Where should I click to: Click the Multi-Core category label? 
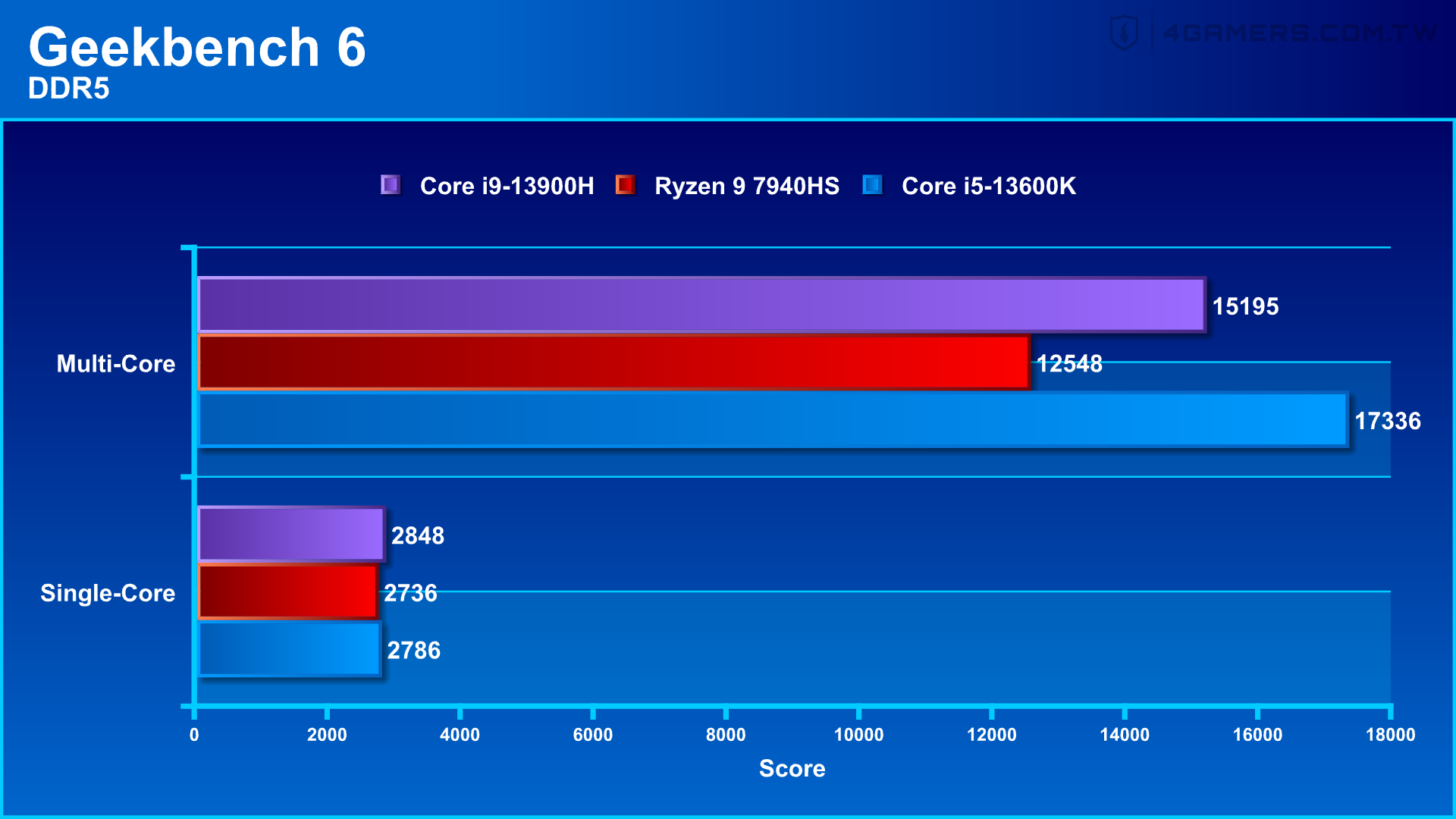point(116,364)
